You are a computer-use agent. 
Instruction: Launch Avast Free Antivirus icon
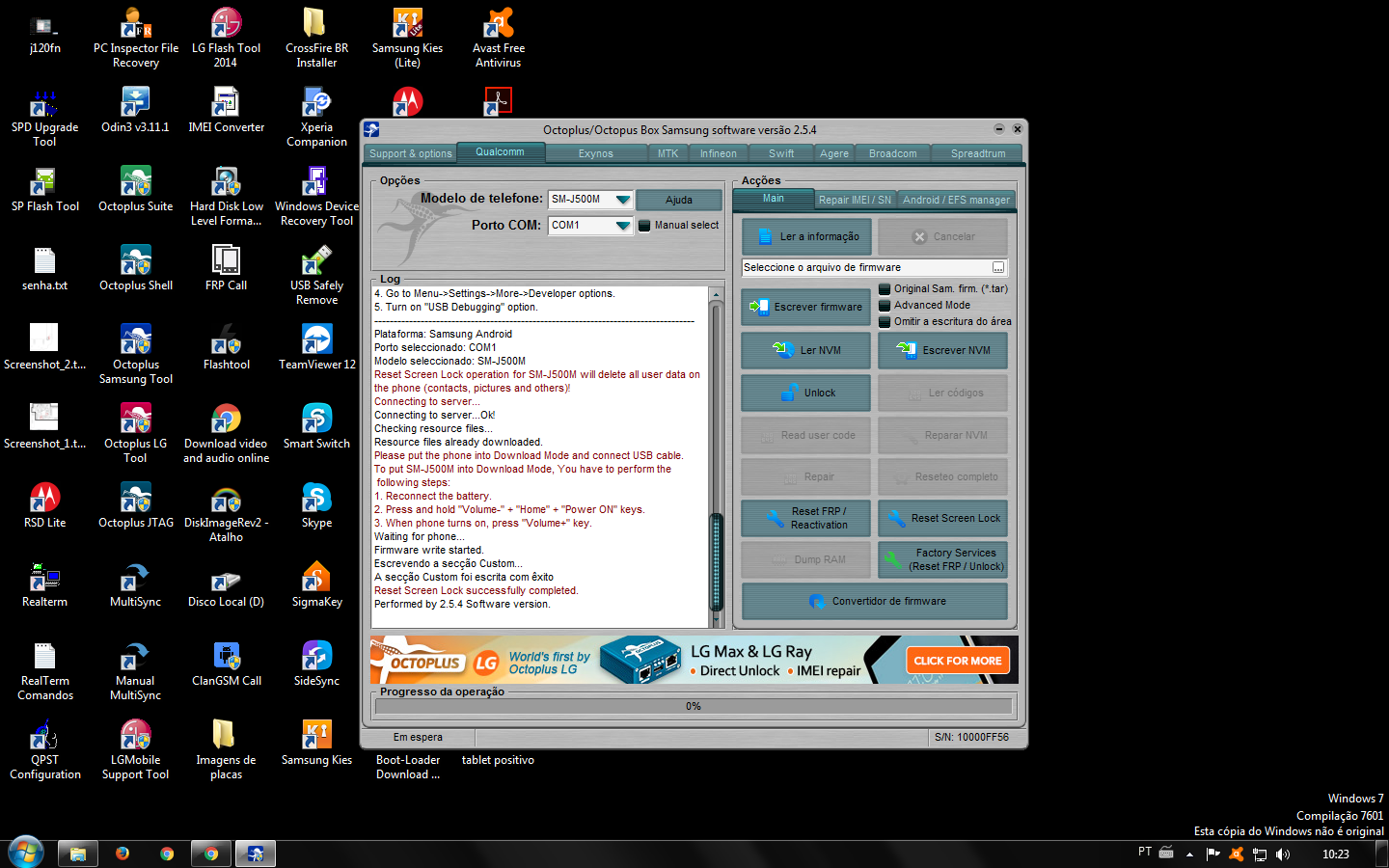click(498, 38)
